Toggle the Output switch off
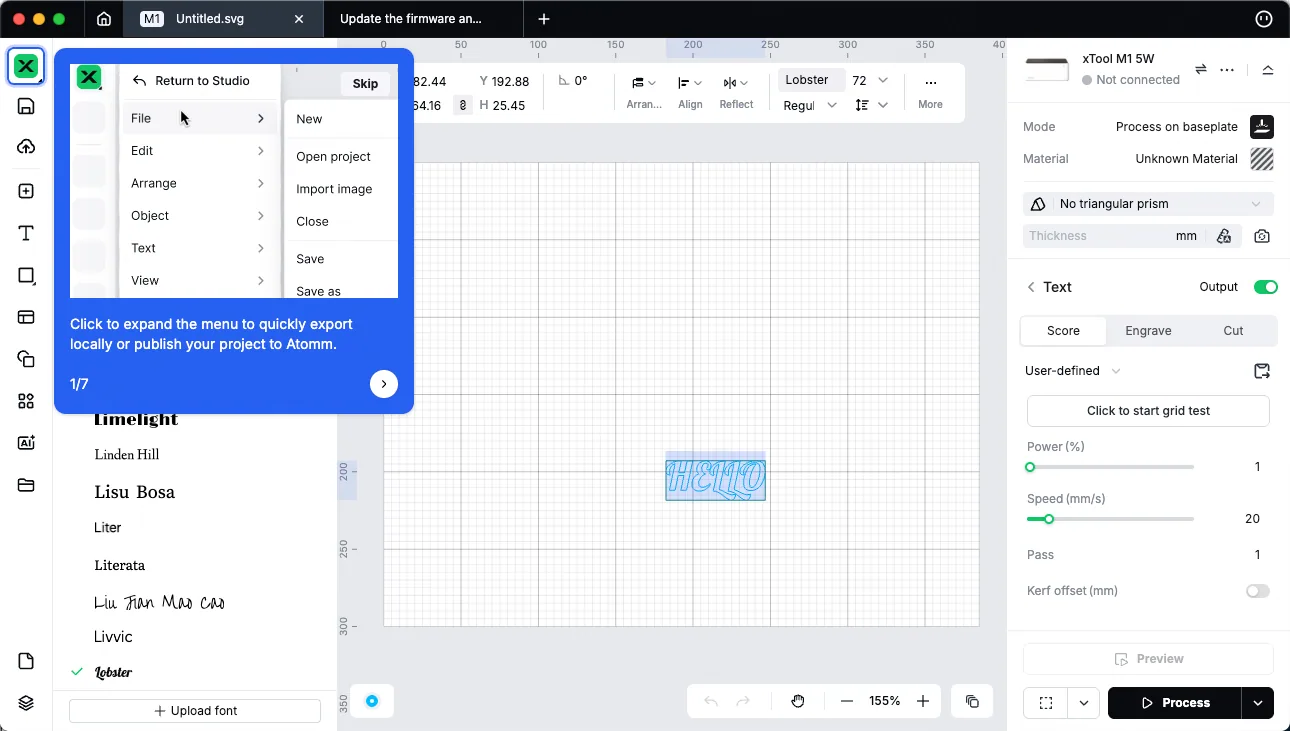The height and width of the screenshot is (731, 1290). pos(1265,287)
